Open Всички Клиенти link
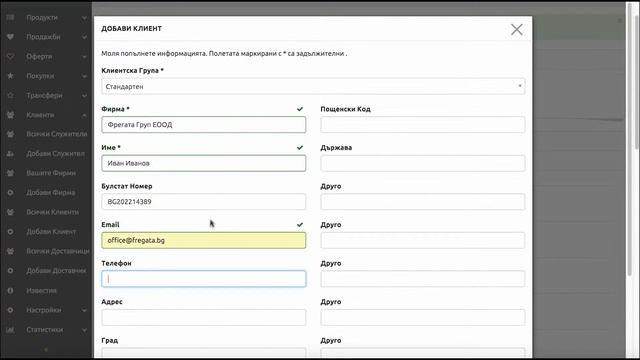The height and width of the screenshot is (360, 640). point(53,212)
